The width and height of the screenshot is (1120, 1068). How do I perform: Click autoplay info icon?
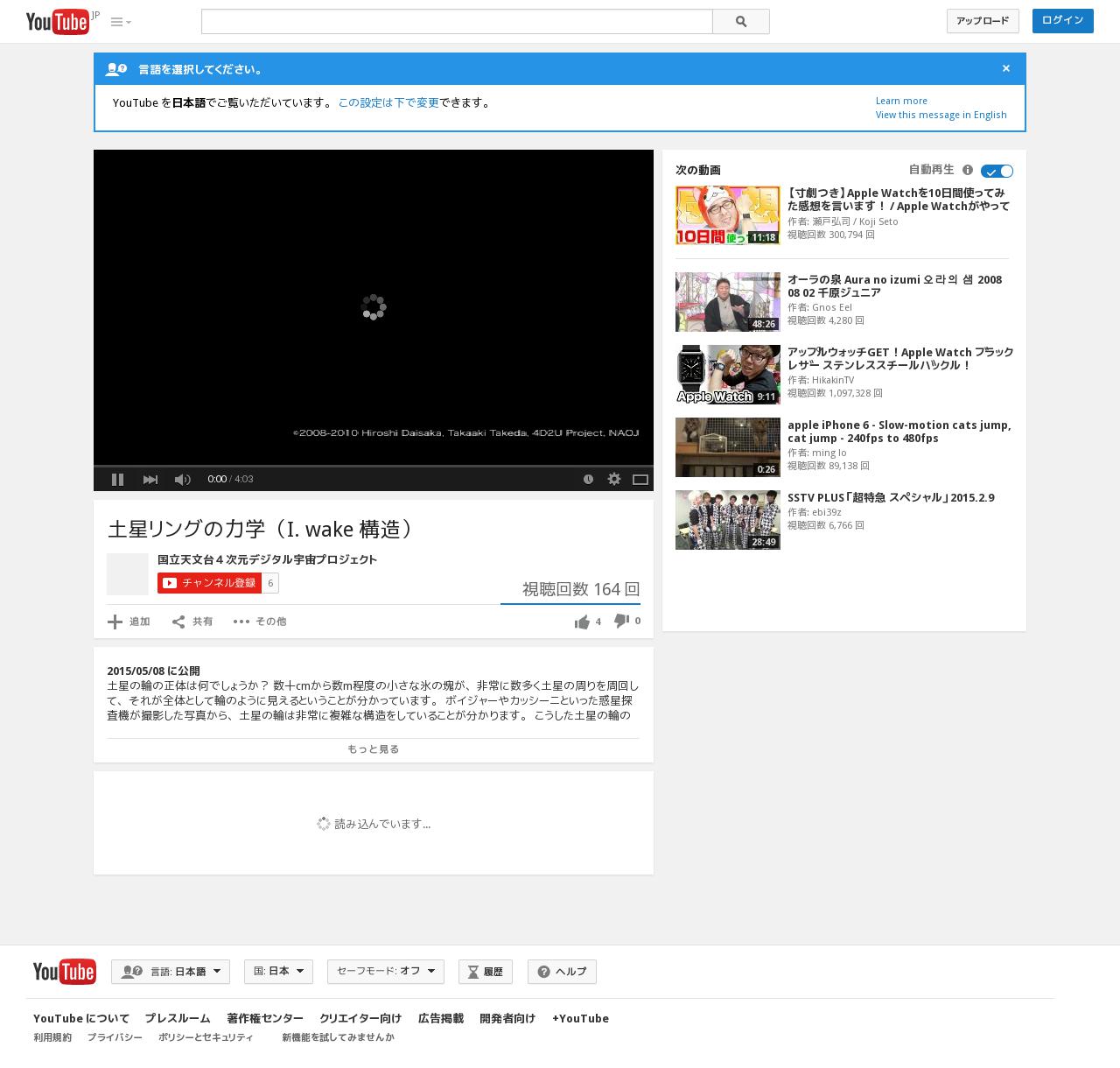click(968, 170)
